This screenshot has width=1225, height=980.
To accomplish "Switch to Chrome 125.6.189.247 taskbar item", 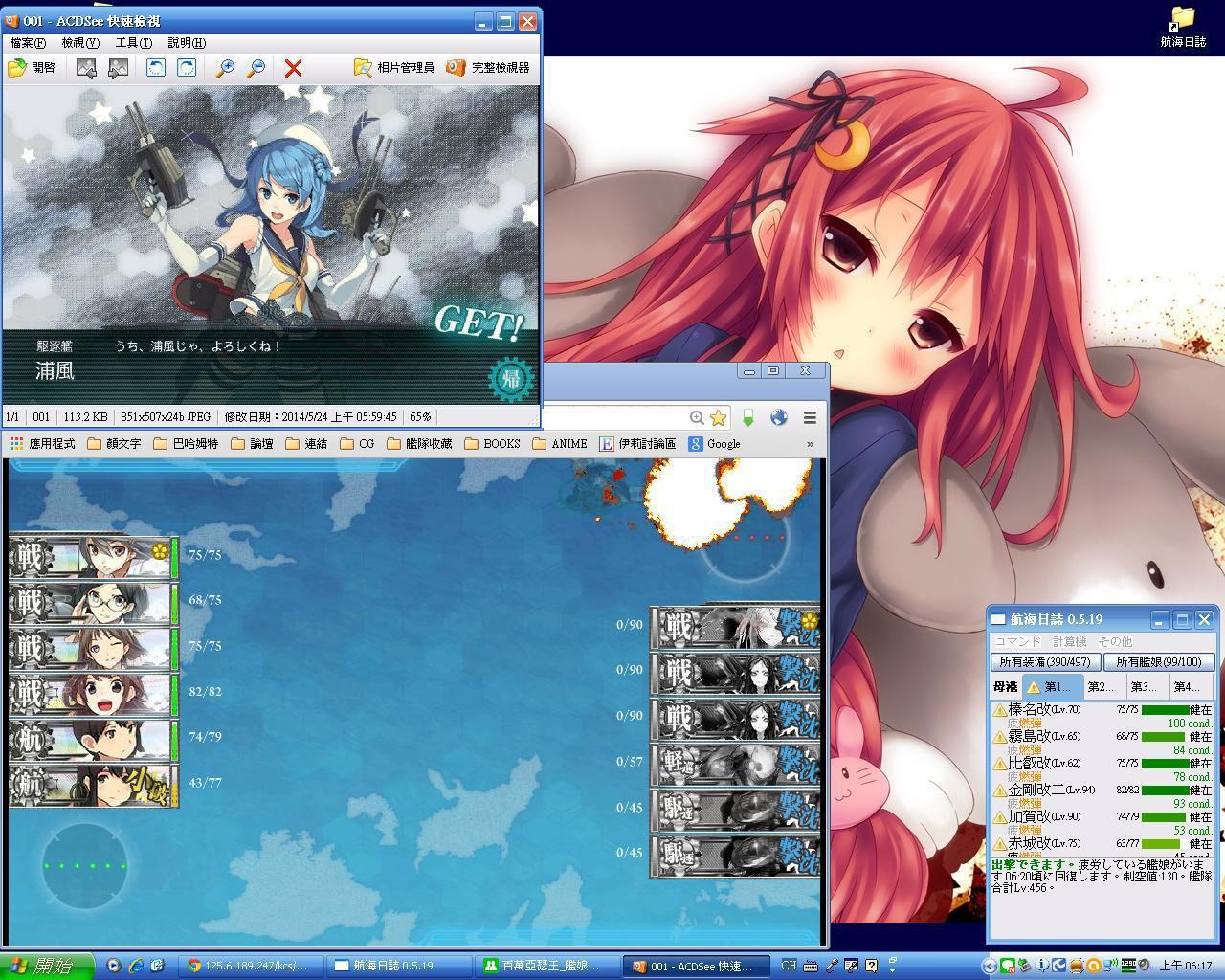I will (251, 967).
